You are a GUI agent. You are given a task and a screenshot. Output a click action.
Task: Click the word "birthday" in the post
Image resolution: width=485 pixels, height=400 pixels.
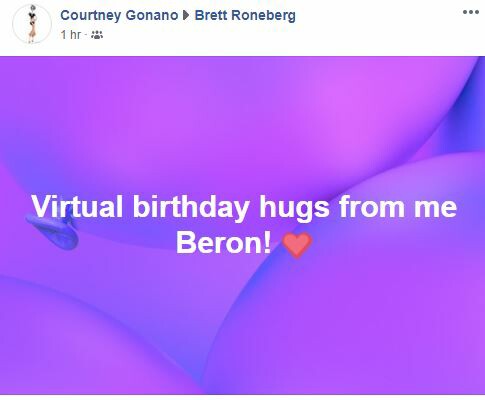tap(191, 207)
